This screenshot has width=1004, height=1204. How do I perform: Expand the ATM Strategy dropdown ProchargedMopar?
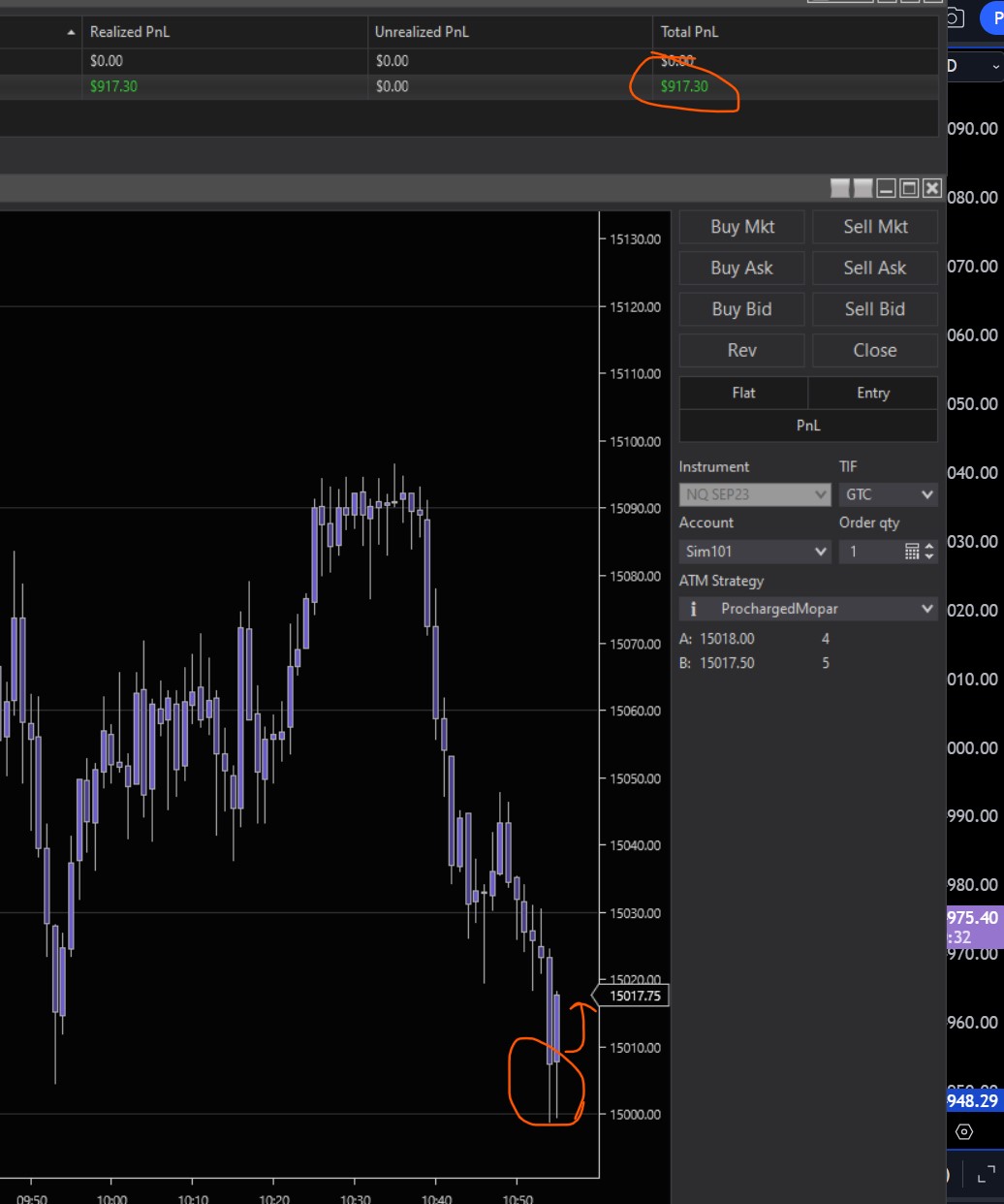pyautogui.click(x=808, y=609)
